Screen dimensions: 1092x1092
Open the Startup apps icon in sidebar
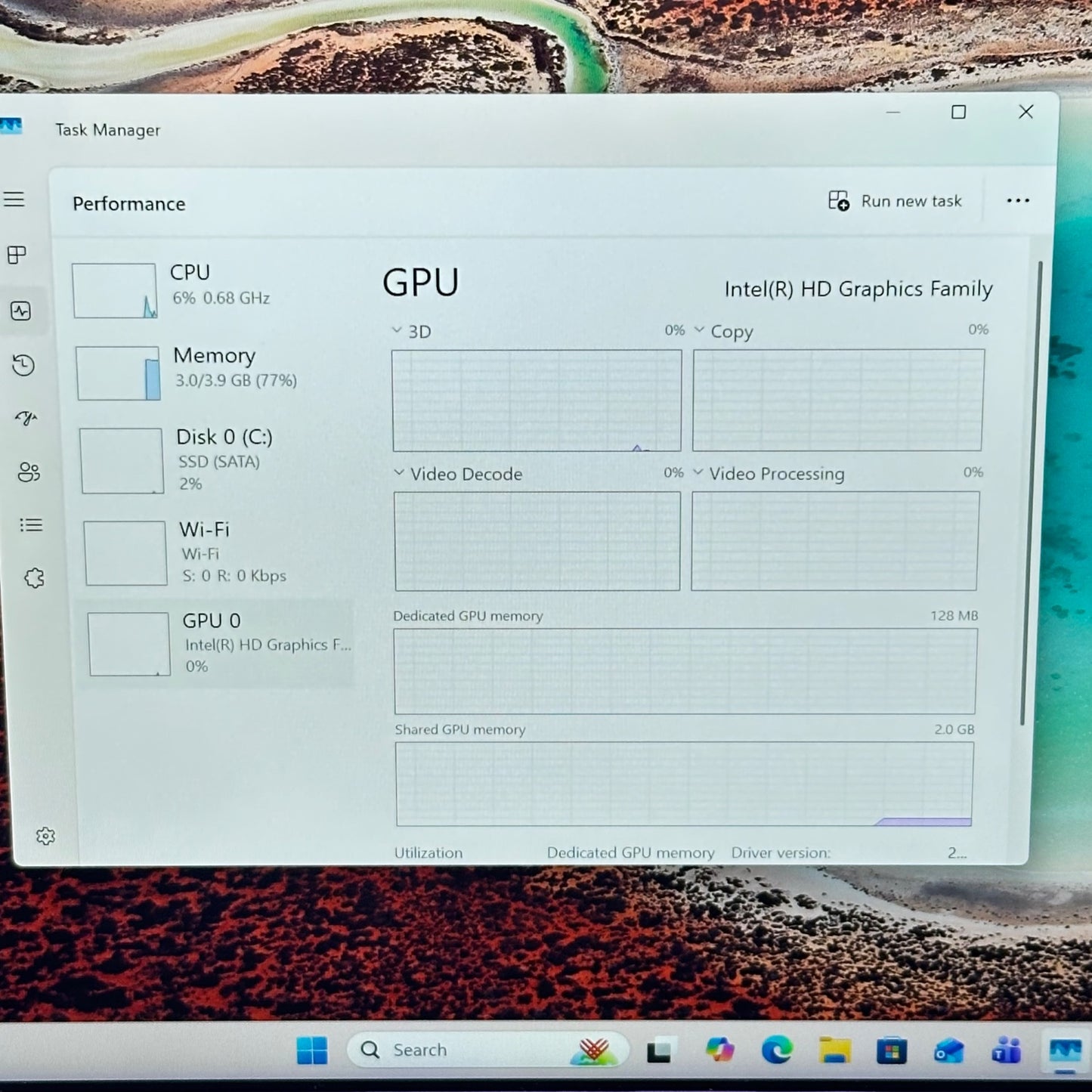coord(26,419)
